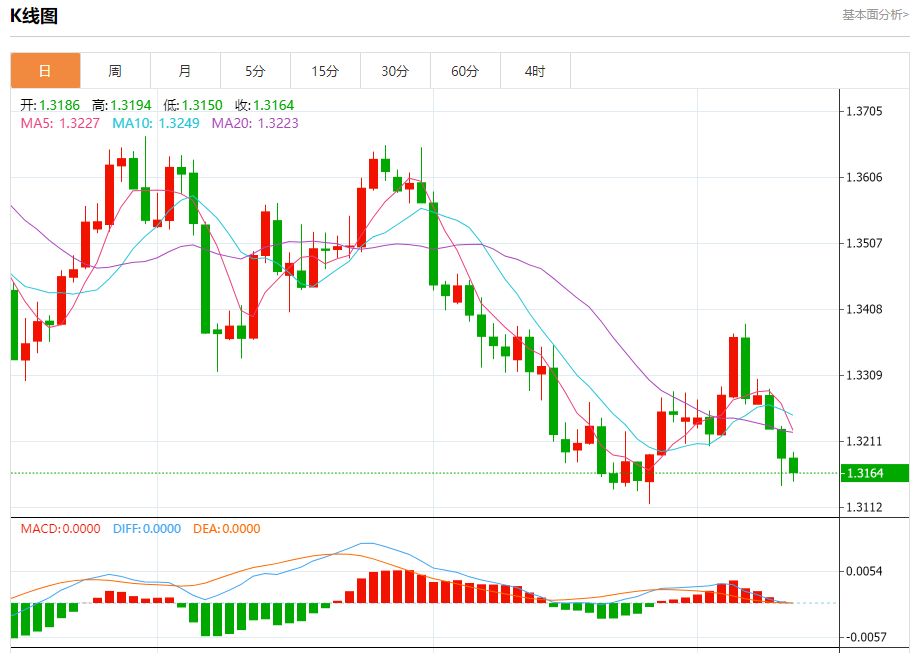This screenshot has width=919, height=653.
Task: Click the last green candlestick on the chart
Action: click(x=794, y=465)
